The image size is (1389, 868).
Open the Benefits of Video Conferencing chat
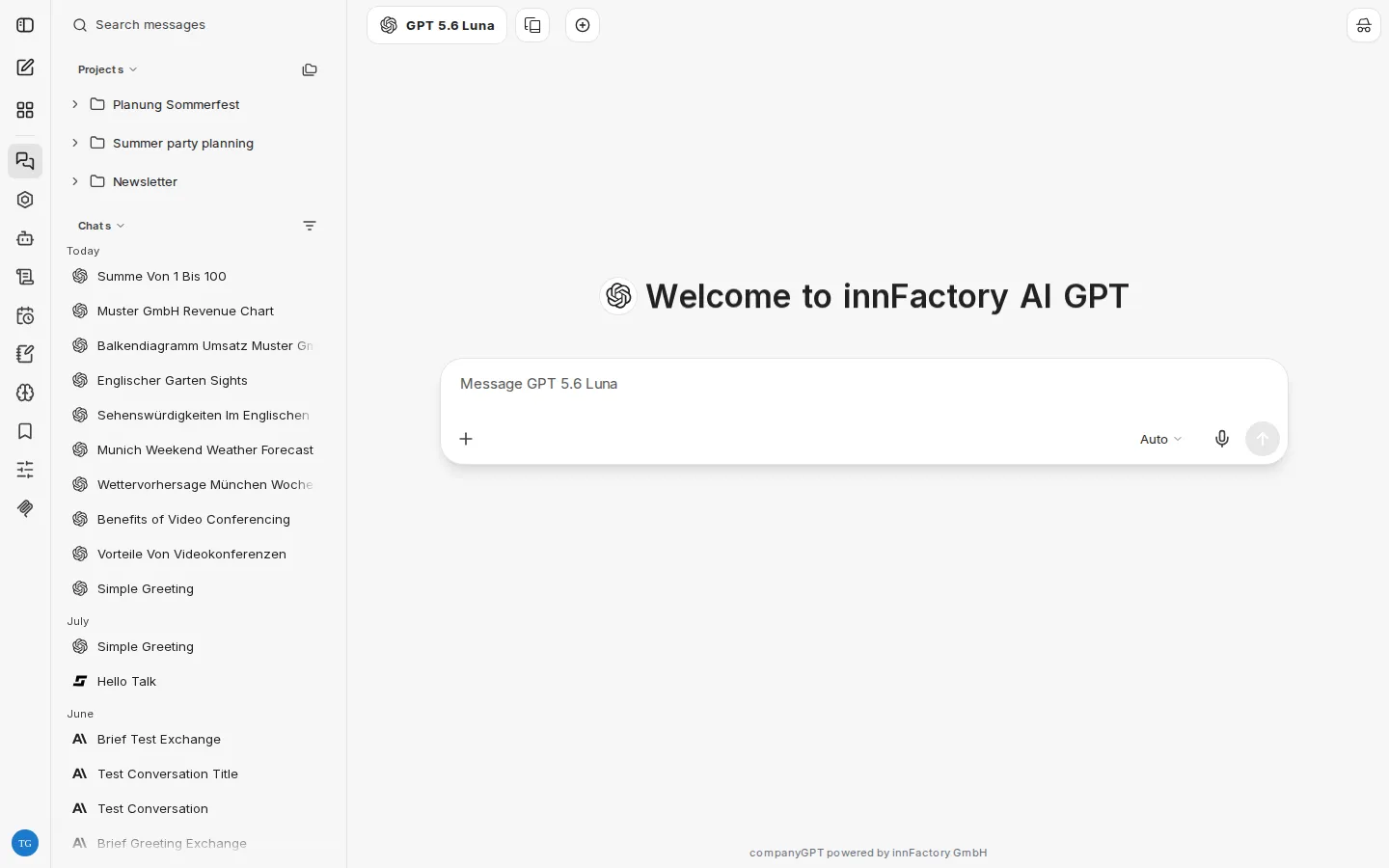click(195, 519)
